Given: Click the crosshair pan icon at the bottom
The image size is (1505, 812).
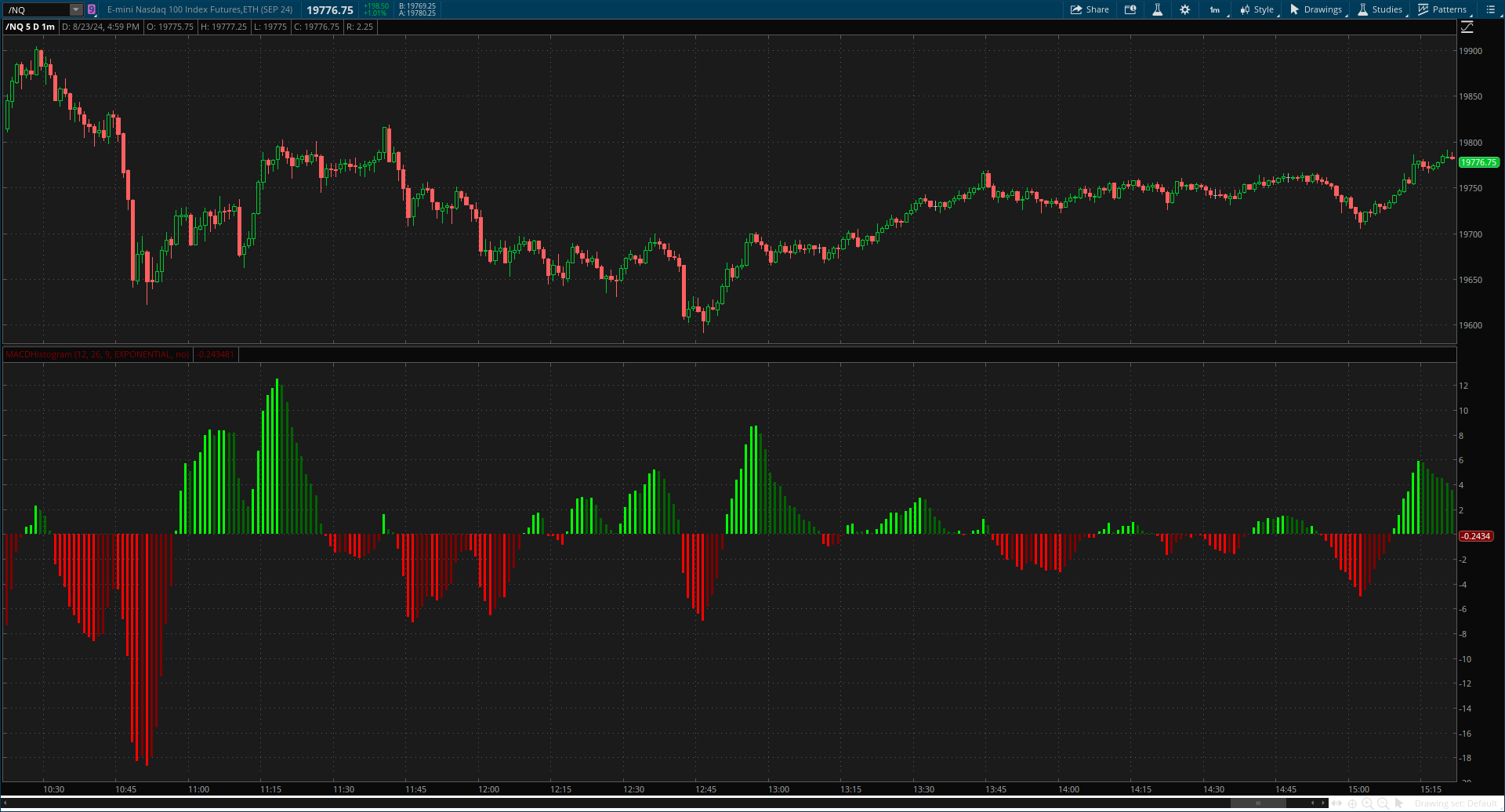Looking at the screenshot, I should [1352, 804].
